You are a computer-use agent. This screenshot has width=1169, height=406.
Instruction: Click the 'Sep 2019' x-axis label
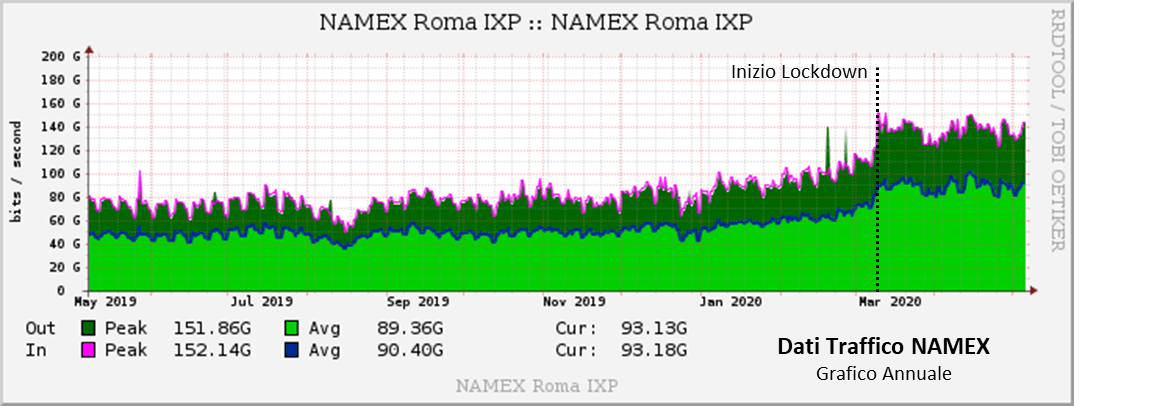[x=418, y=302]
